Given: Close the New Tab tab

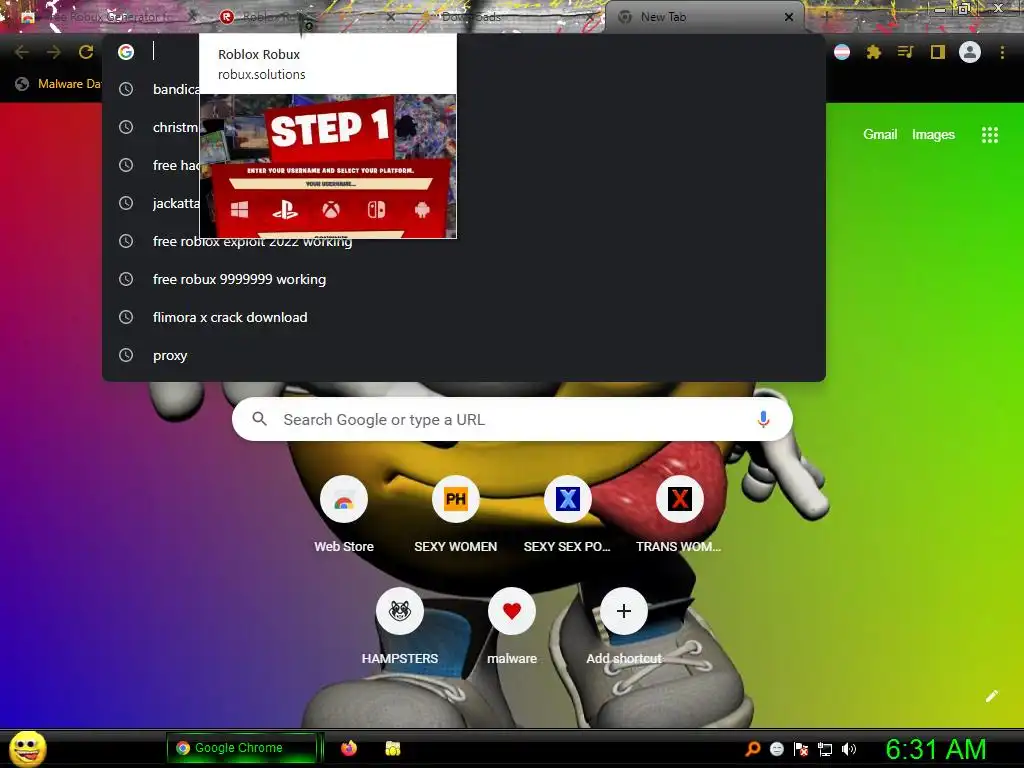Looking at the screenshot, I should (789, 17).
